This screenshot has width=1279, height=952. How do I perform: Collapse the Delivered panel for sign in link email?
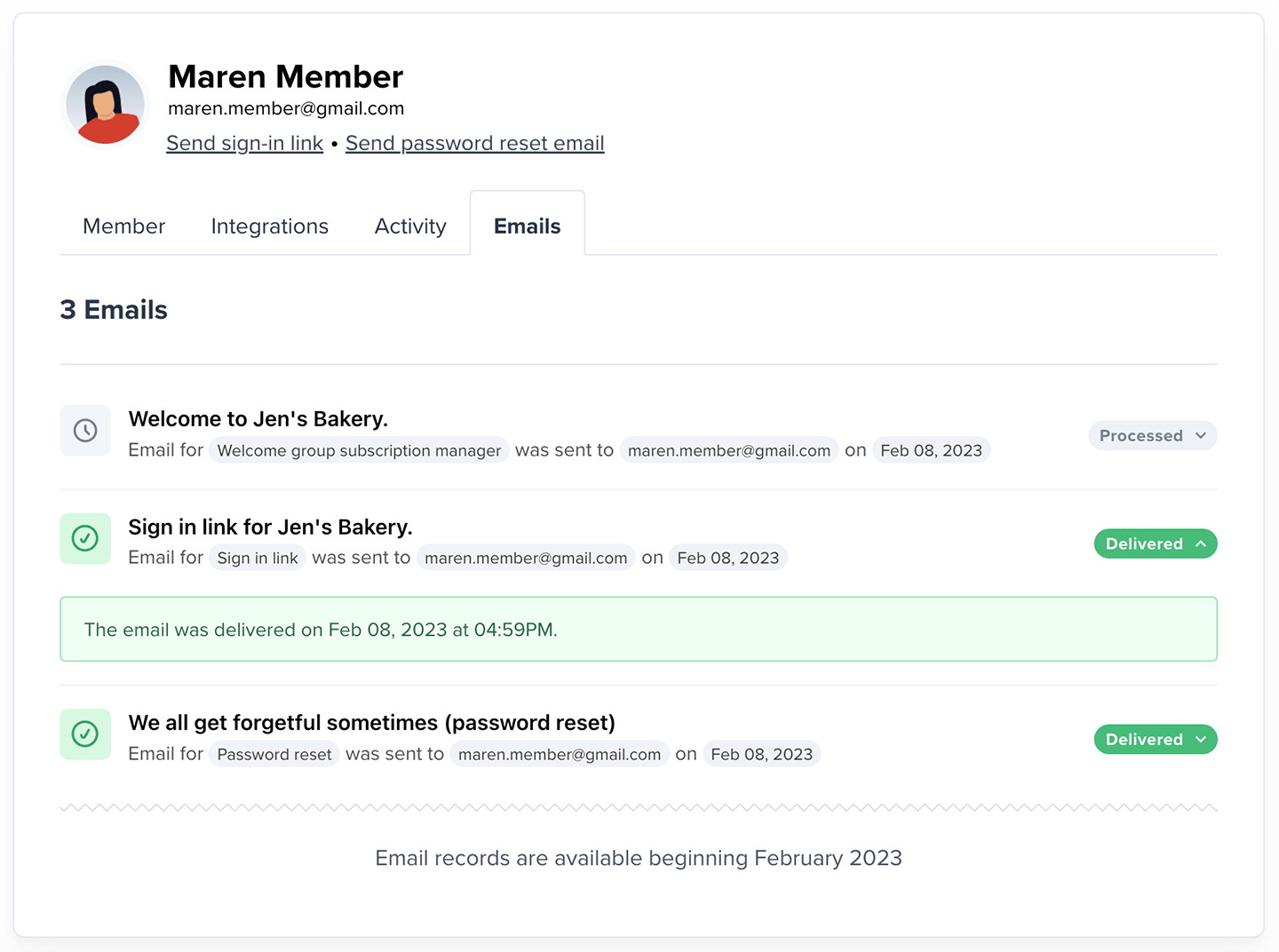point(1155,543)
